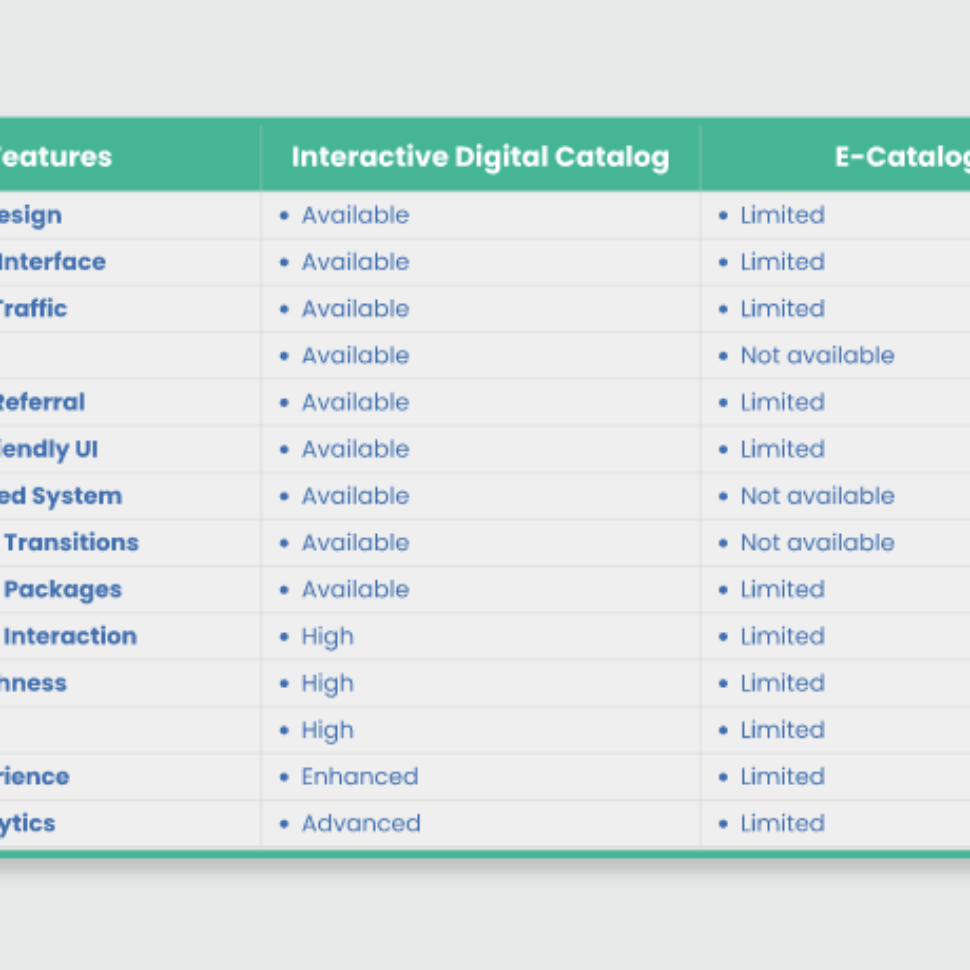Click High in the Interaction row
Image resolution: width=970 pixels, height=970 pixels.
pyautogui.click(x=327, y=637)
